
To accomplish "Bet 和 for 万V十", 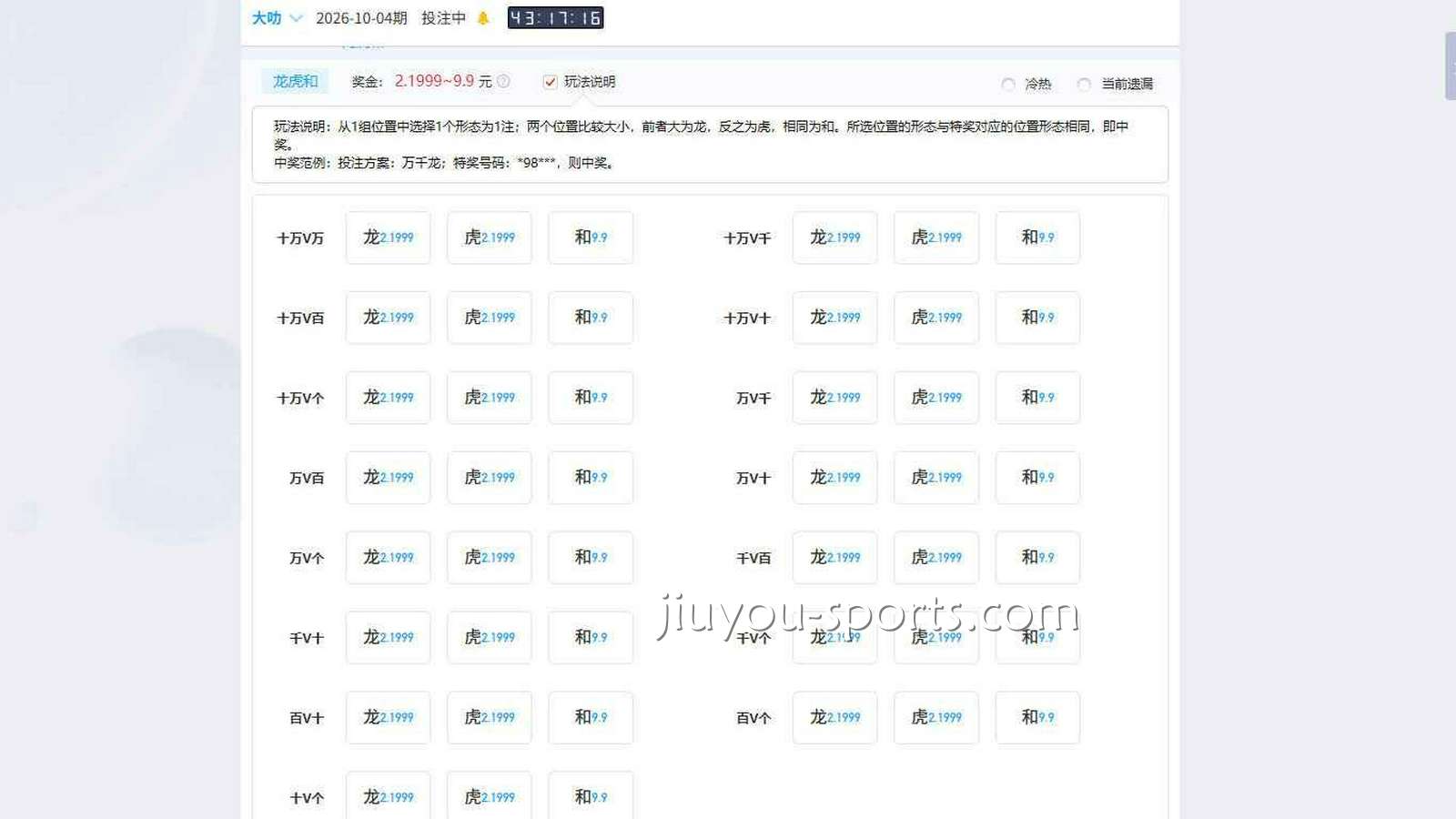I will (1037, 478).
